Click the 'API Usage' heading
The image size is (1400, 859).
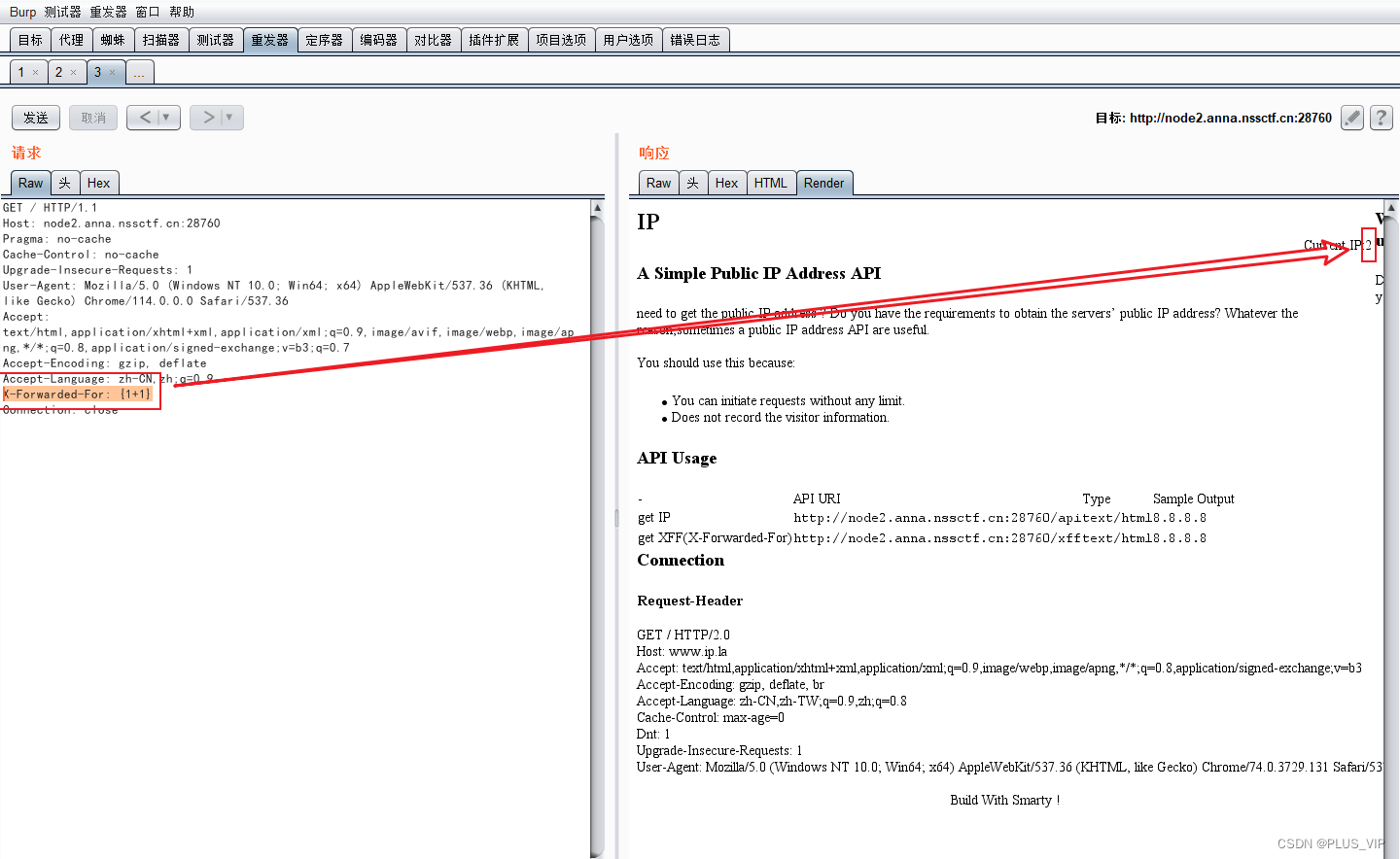click(677, 458)
